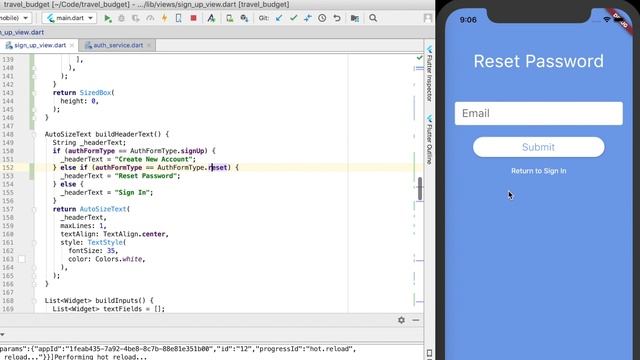Click line number 152 in gutter

pyautogui.click(x=8, y=168)
